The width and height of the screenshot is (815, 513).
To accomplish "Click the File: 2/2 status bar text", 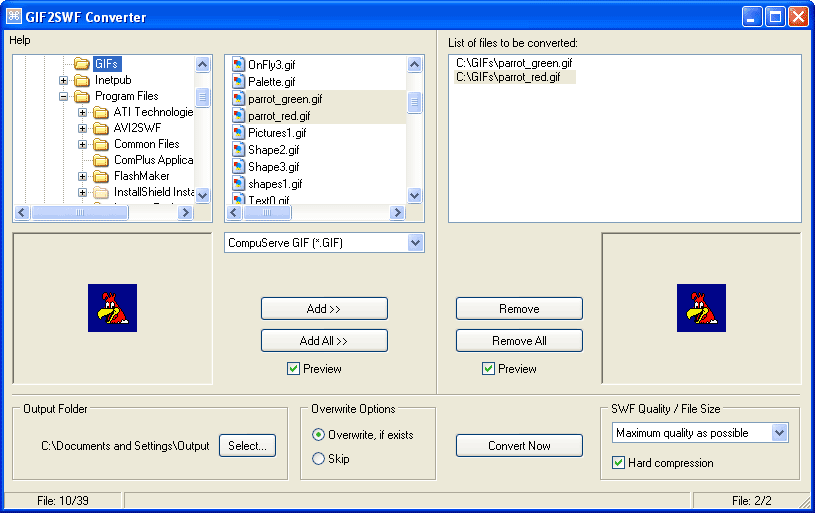I will click(x=752, y=501).
